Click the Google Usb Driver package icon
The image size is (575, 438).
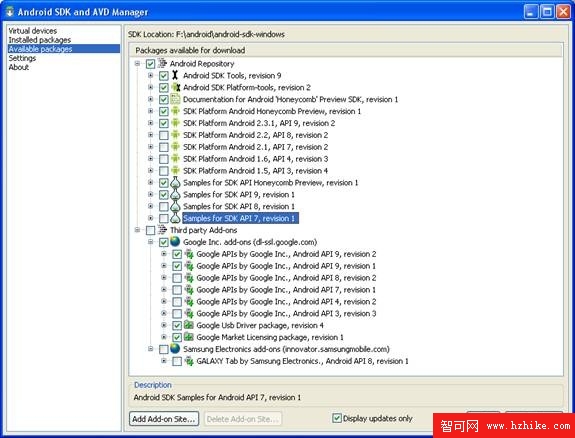[189, 325]
